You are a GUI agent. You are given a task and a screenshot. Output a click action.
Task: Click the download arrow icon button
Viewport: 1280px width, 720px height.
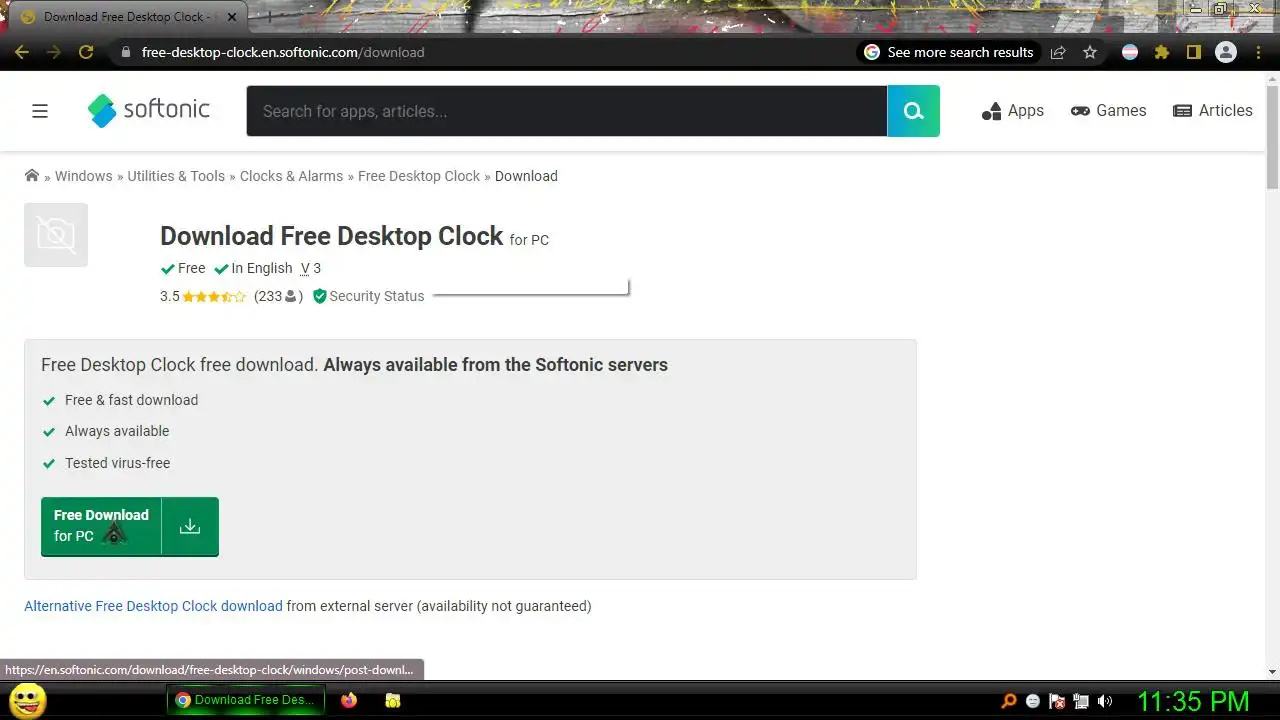[190, 526]
